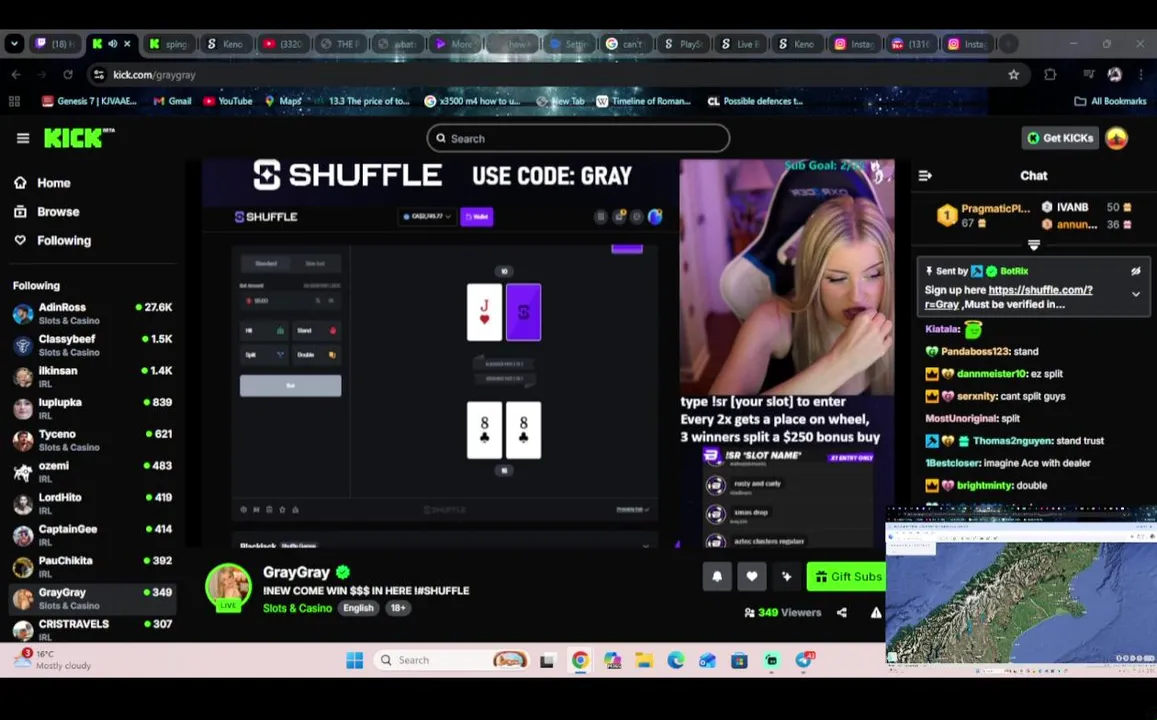Open weather widget showing Mostly cloudy
Image resolution: width=1157 pixels, height=720 pixels.
53,660
